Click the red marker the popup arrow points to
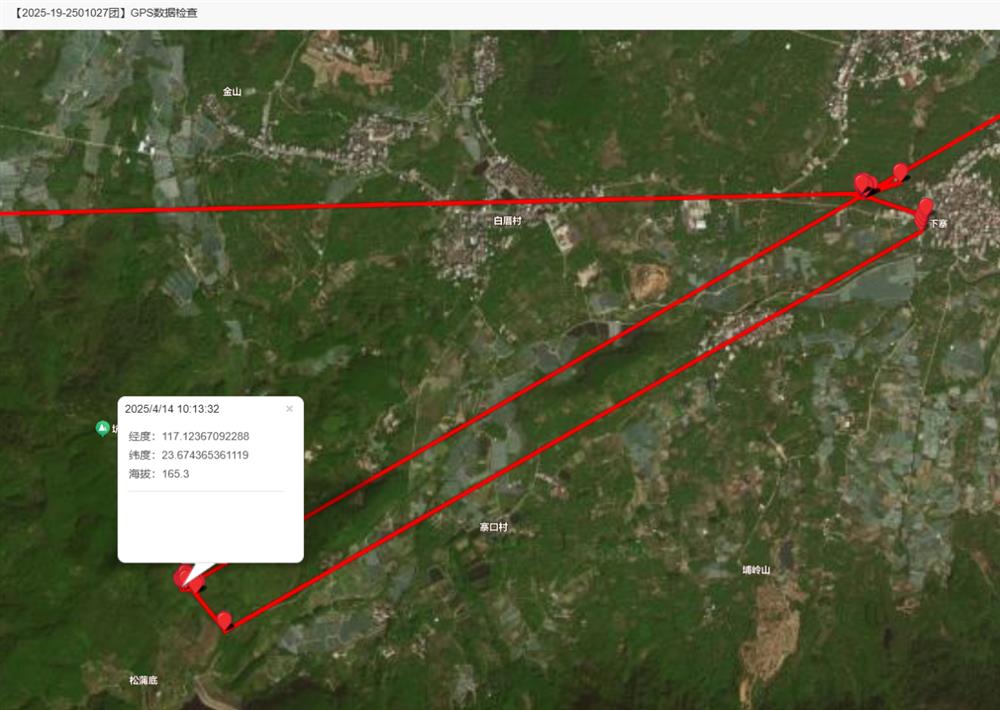 (x=184, y=577)
